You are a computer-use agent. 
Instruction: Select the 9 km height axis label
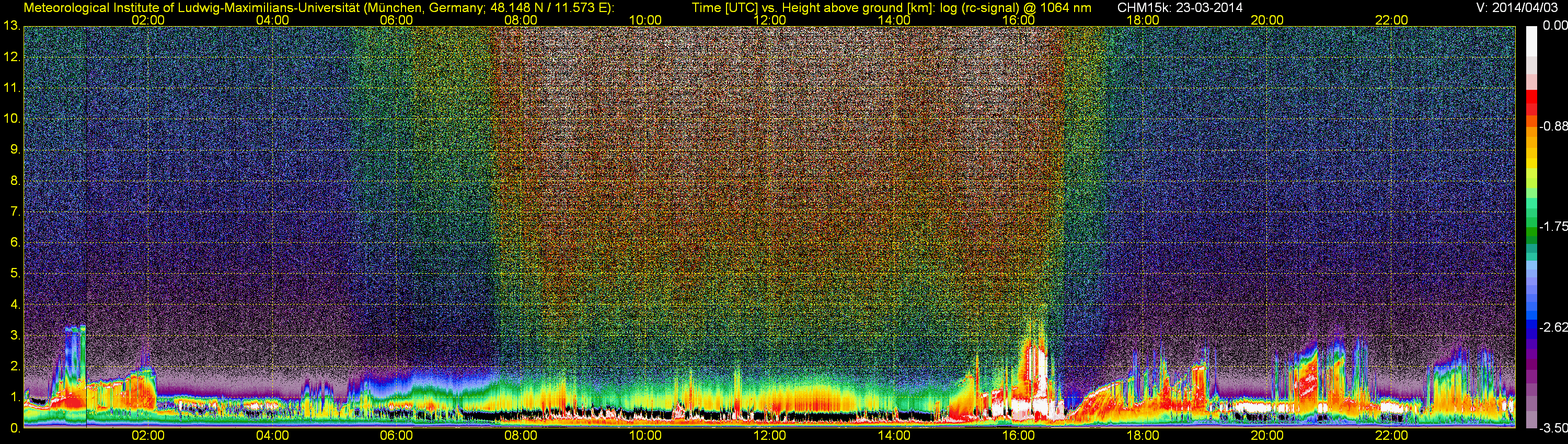pyautogui.click(x=15, y=149)
